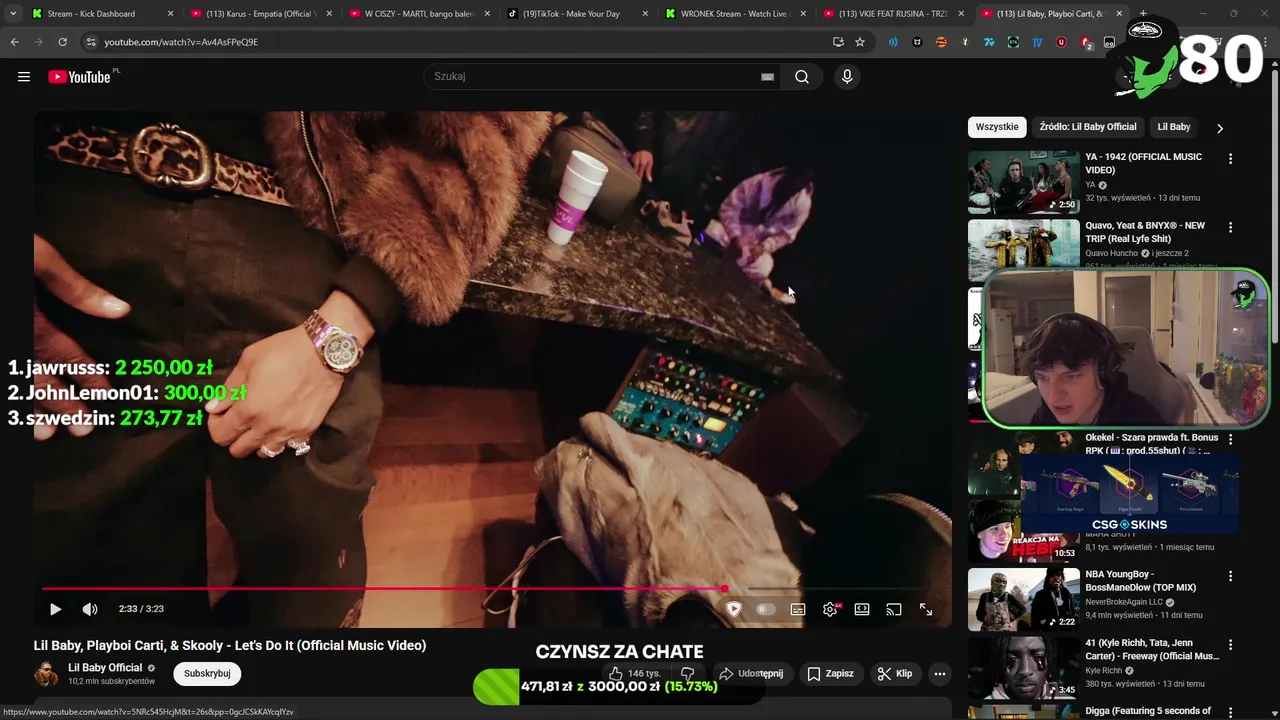Dislike the video with the thumbs down
Viewport: 1280px width, 720px height.
coord(687,674)
